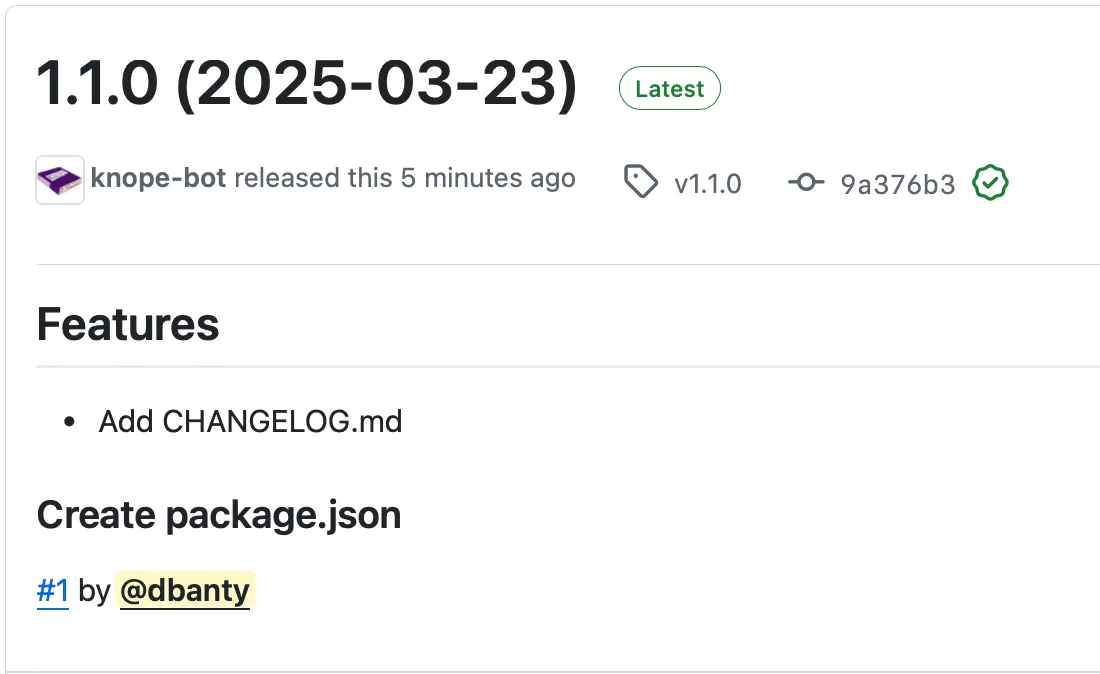Open pull request #1
Image resolution: width=1100 pixels, height=674 pixels.
(x=52, y=591)
